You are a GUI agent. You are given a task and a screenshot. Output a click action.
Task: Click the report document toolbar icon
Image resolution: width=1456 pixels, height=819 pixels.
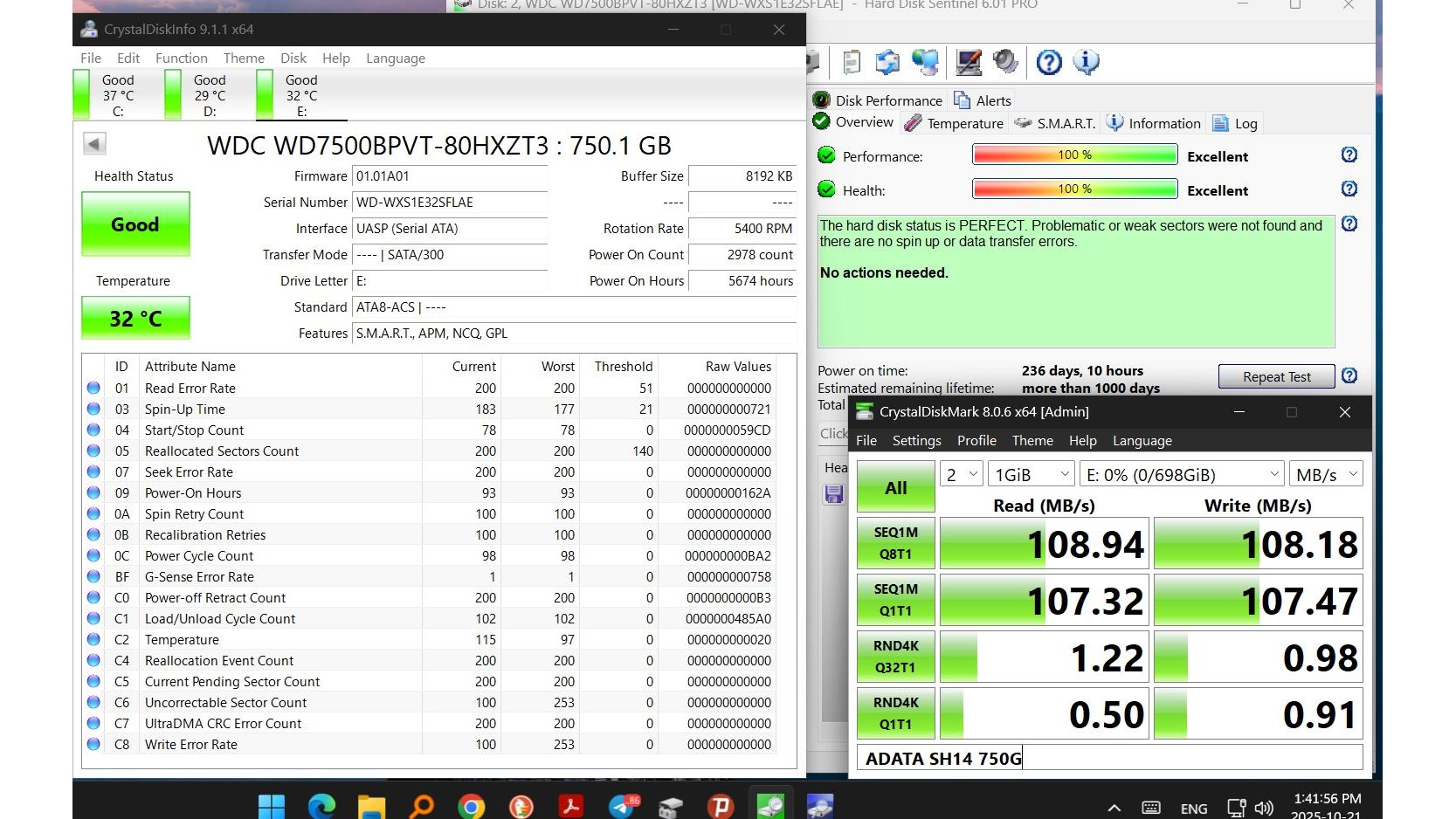(852, 62)
